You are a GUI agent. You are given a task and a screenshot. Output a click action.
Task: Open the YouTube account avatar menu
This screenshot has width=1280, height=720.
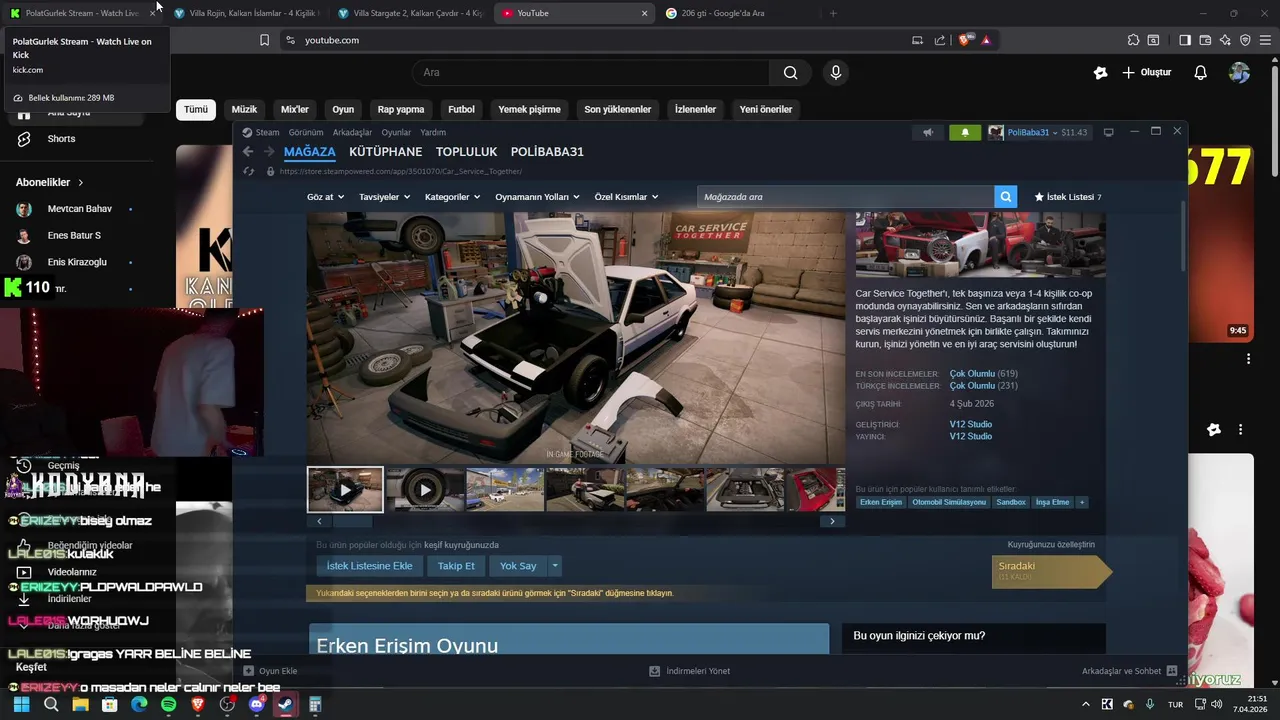pyautogui.click(x=1239, y=72)
